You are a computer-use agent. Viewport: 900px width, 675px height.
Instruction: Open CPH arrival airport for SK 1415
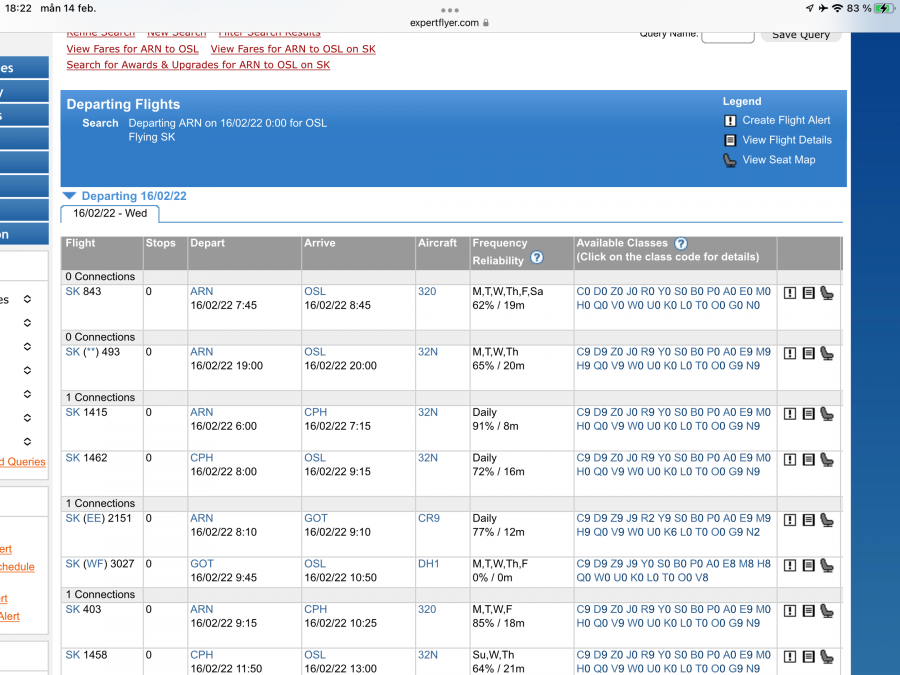tap(316, 412)
